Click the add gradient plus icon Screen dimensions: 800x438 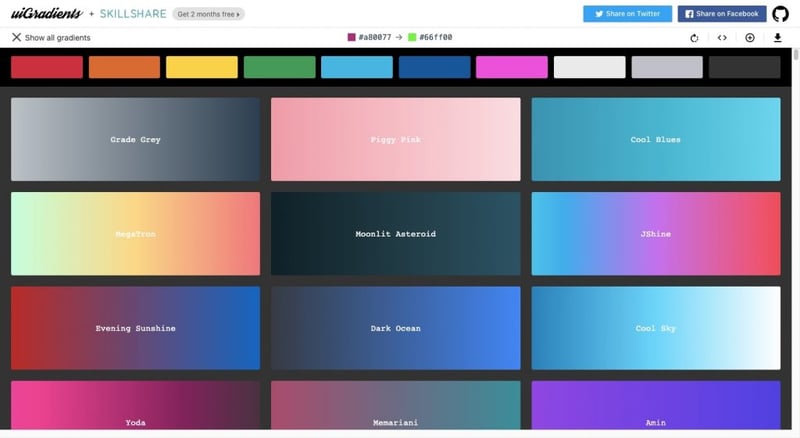[749, 38]
